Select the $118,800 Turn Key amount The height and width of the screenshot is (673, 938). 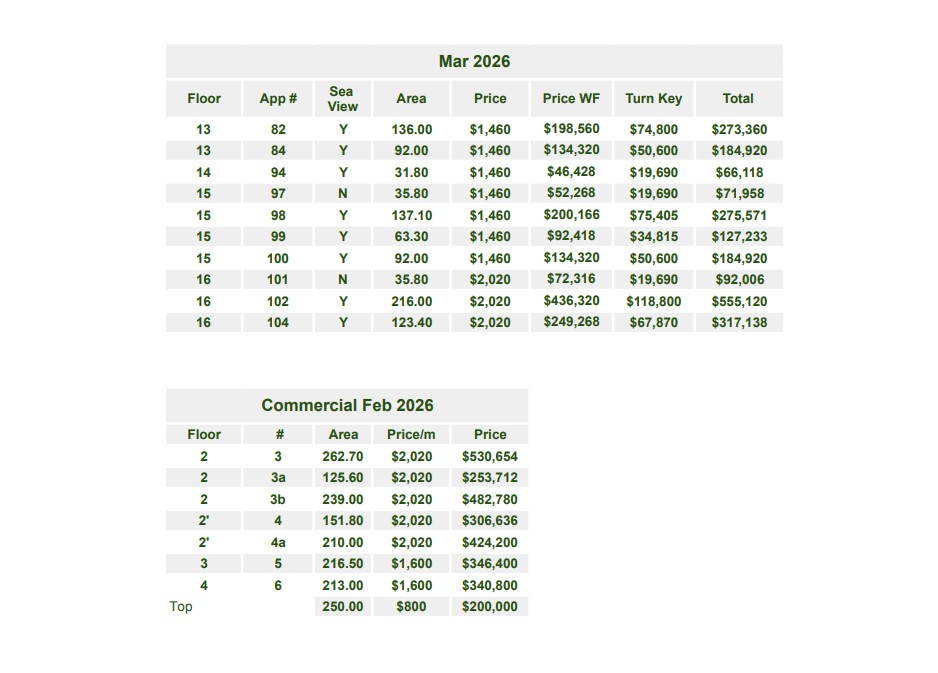click(x=653, y=301)
